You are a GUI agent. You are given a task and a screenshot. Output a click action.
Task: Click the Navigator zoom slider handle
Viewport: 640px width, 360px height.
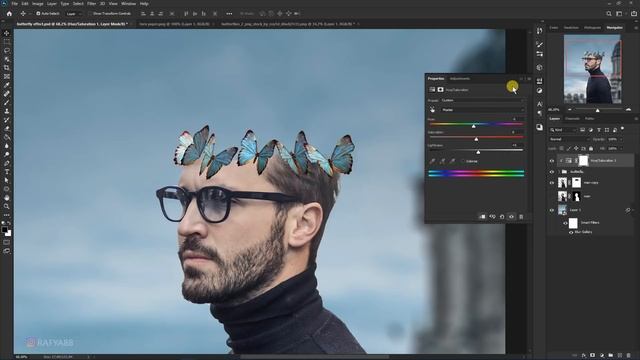click(x=598, y=110)
